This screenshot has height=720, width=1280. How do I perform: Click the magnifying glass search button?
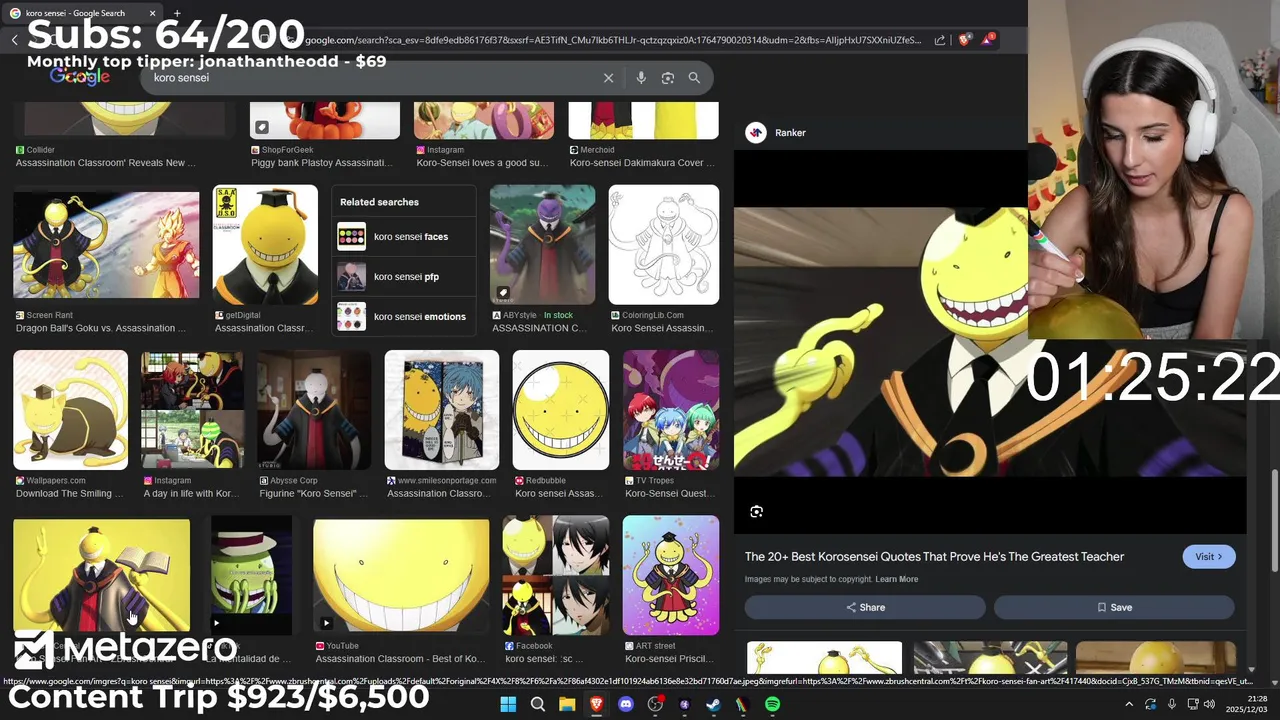tap(694, 78)
